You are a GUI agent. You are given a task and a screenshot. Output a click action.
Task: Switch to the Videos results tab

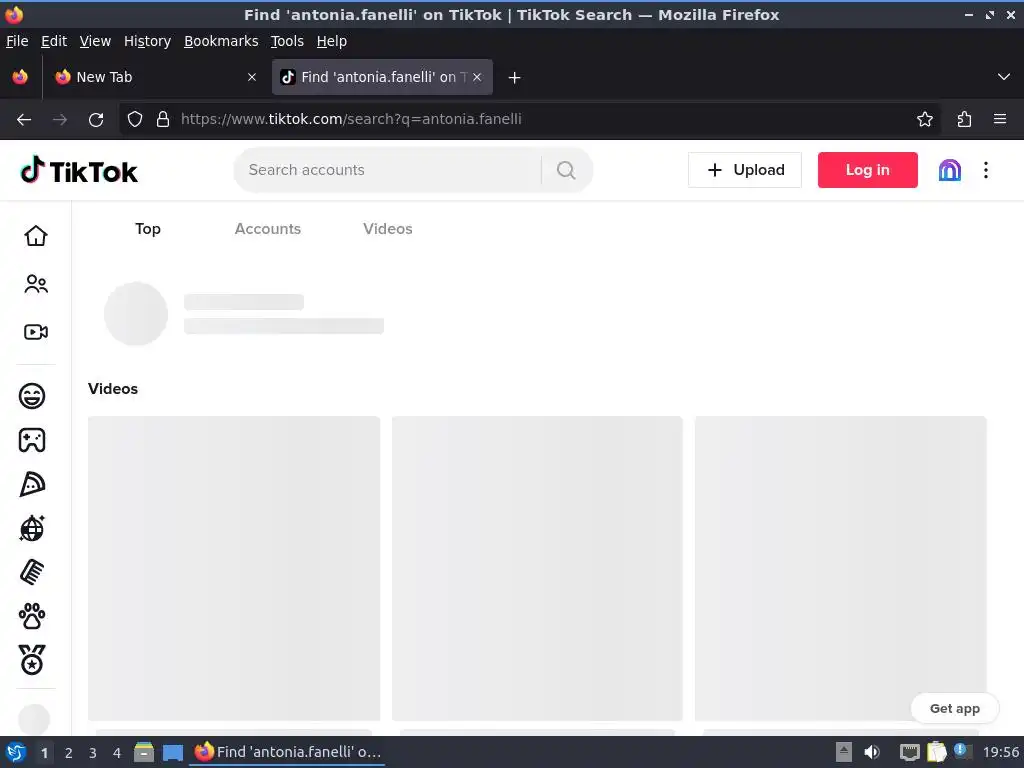coord(388,229)
